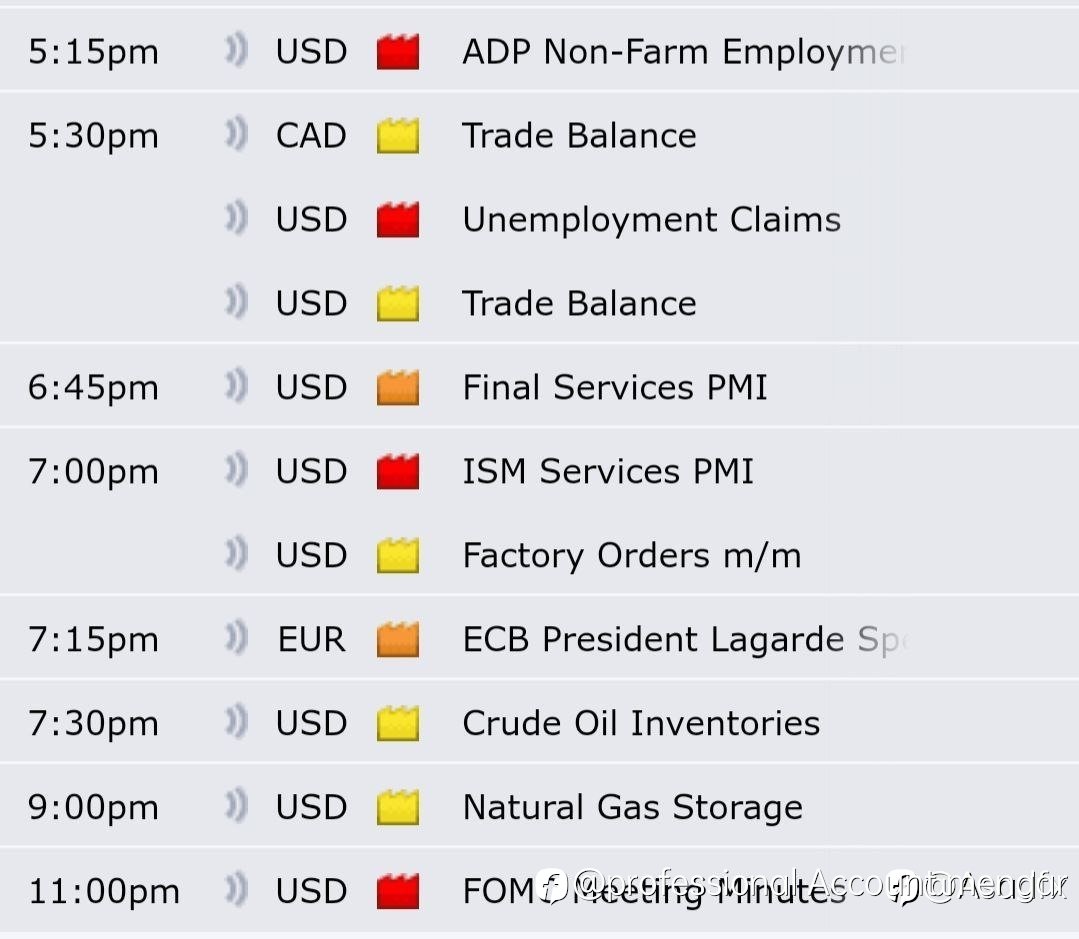Open the ISM Services PMI event
This screenshot has height=939, width=1079.
coord(608,471)
